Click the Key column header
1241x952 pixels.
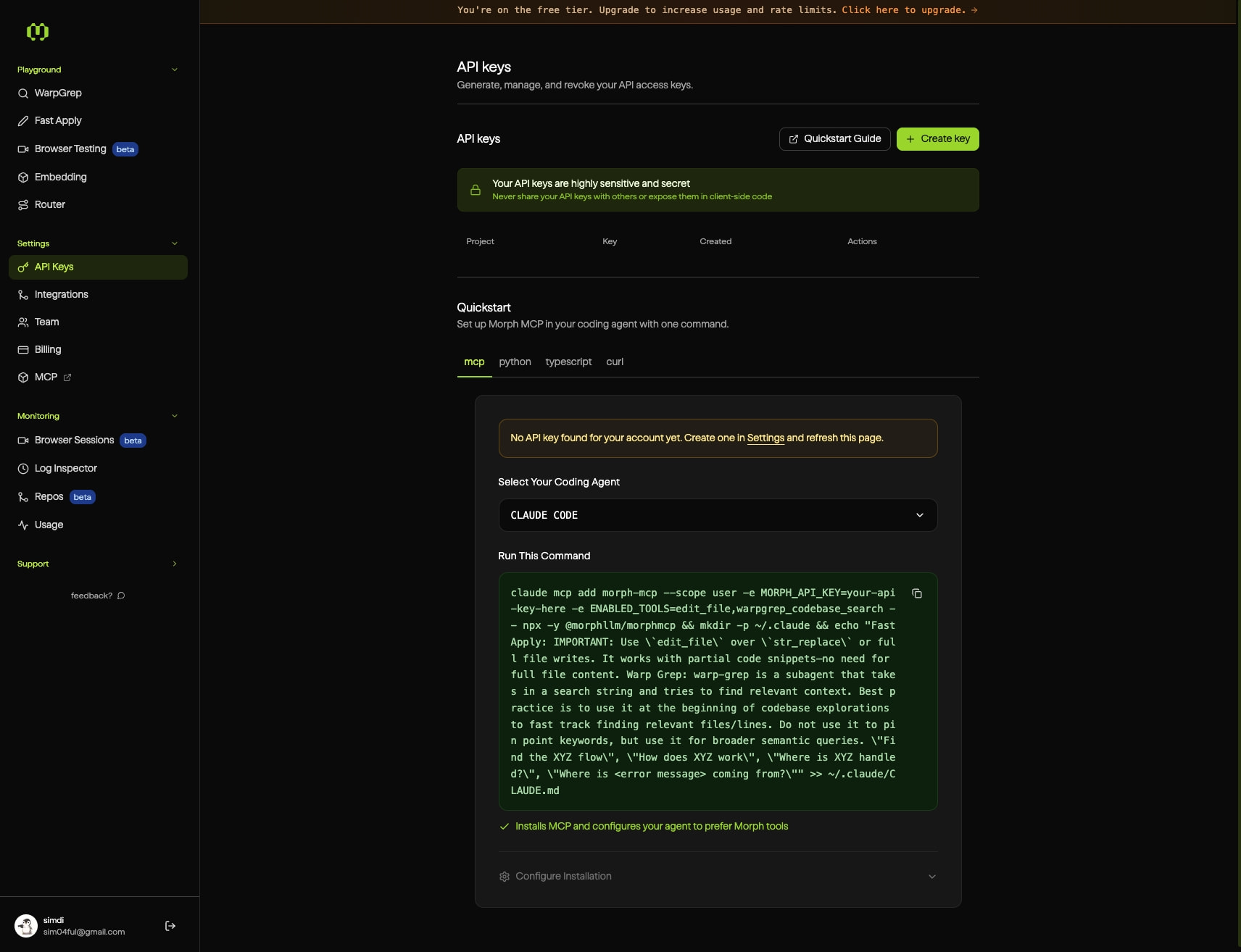coord(610,241)
